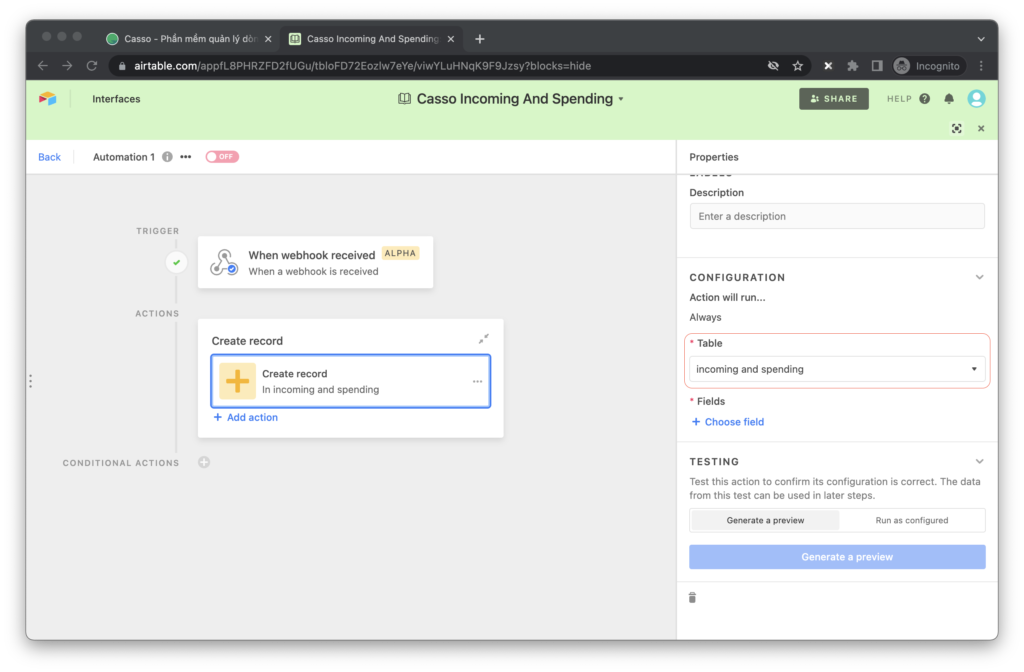
Task: Select Run as configured test mode
Action: (912, 520)
